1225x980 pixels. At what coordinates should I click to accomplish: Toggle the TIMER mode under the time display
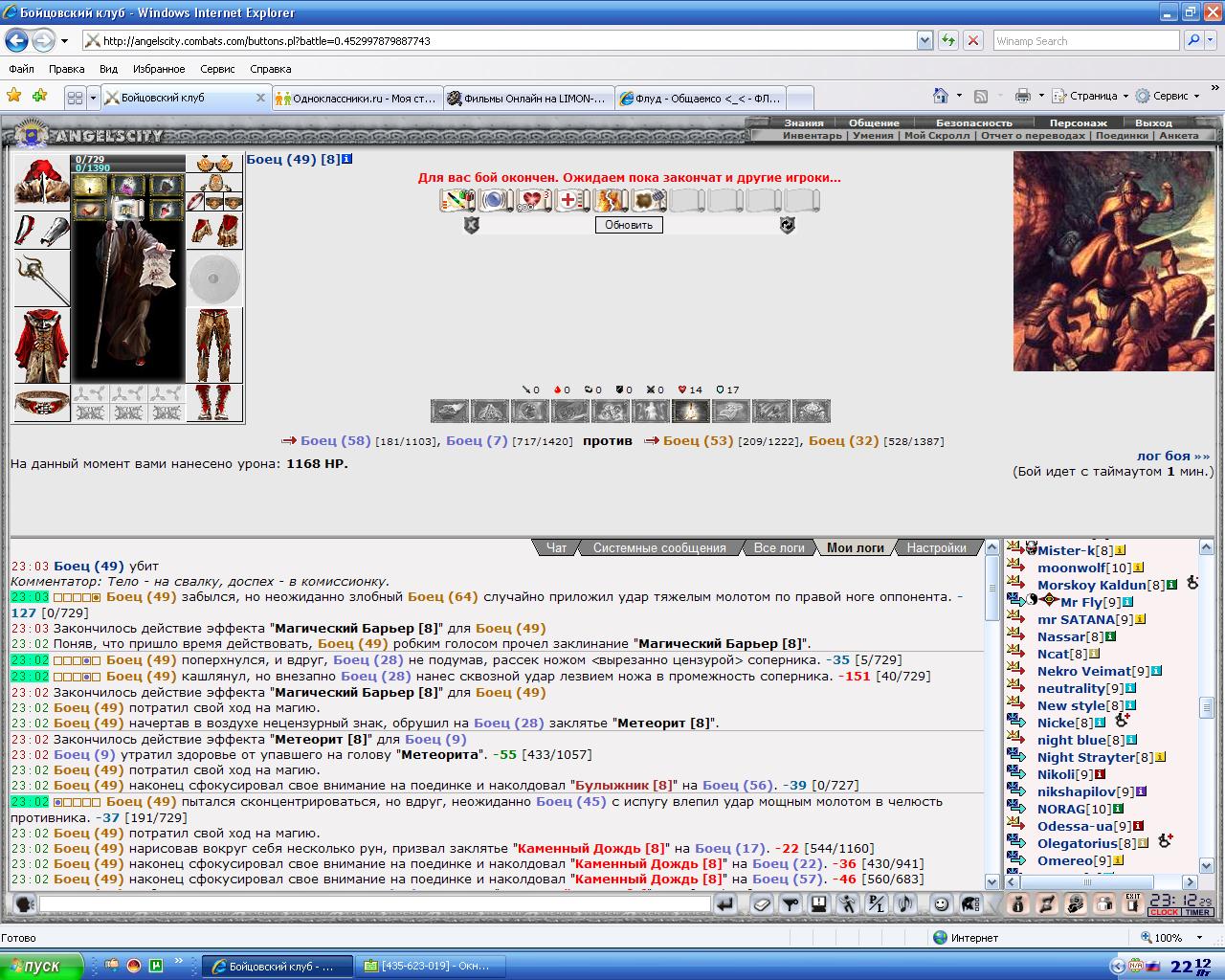1197,912
